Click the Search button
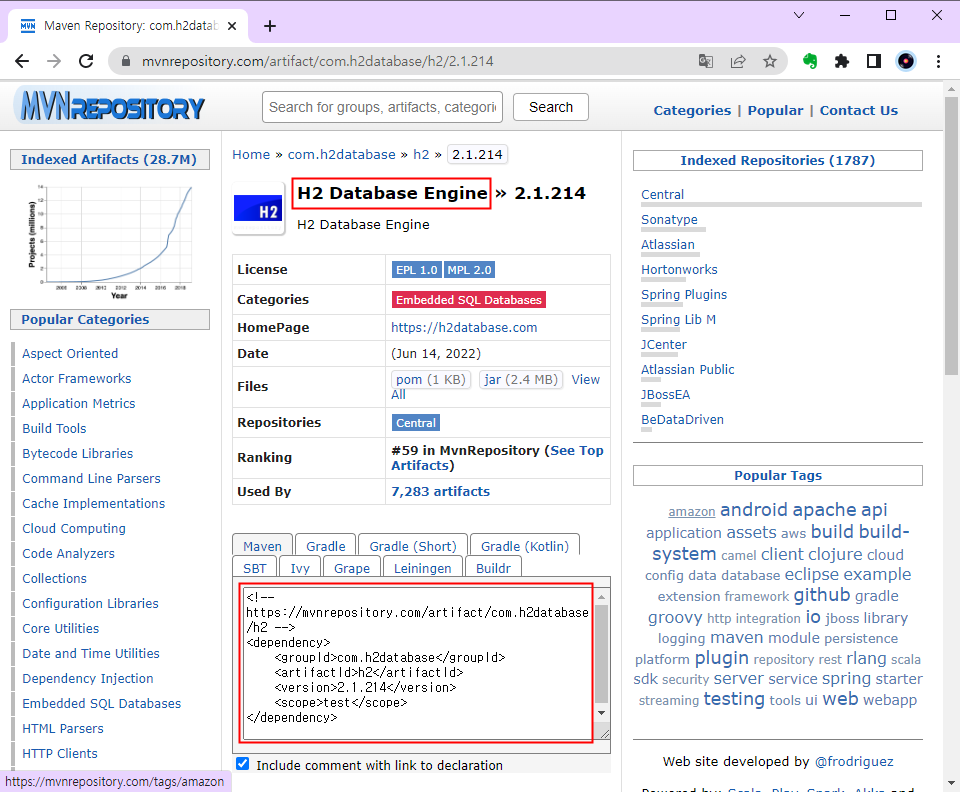The height and width of the screenshot is (792, 960). click(551, 107)
